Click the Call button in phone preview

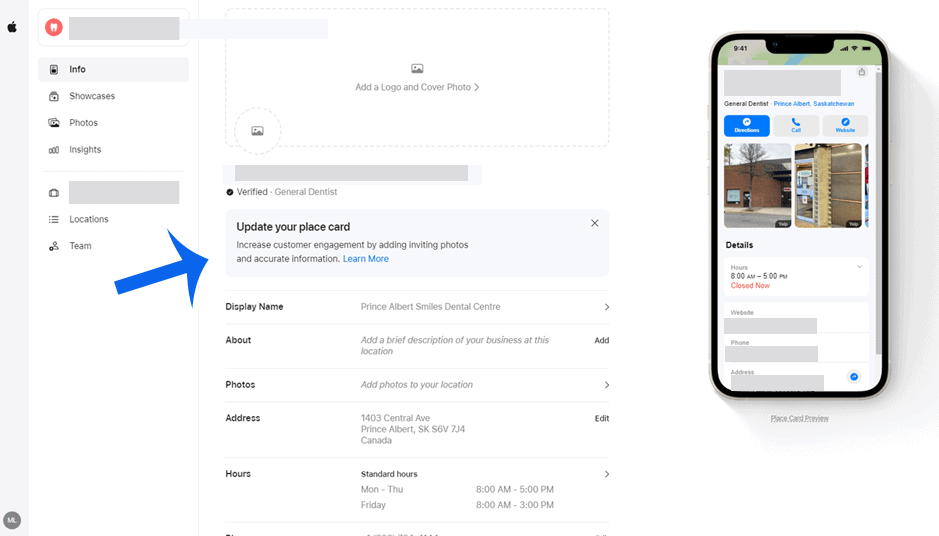(796, 125)
